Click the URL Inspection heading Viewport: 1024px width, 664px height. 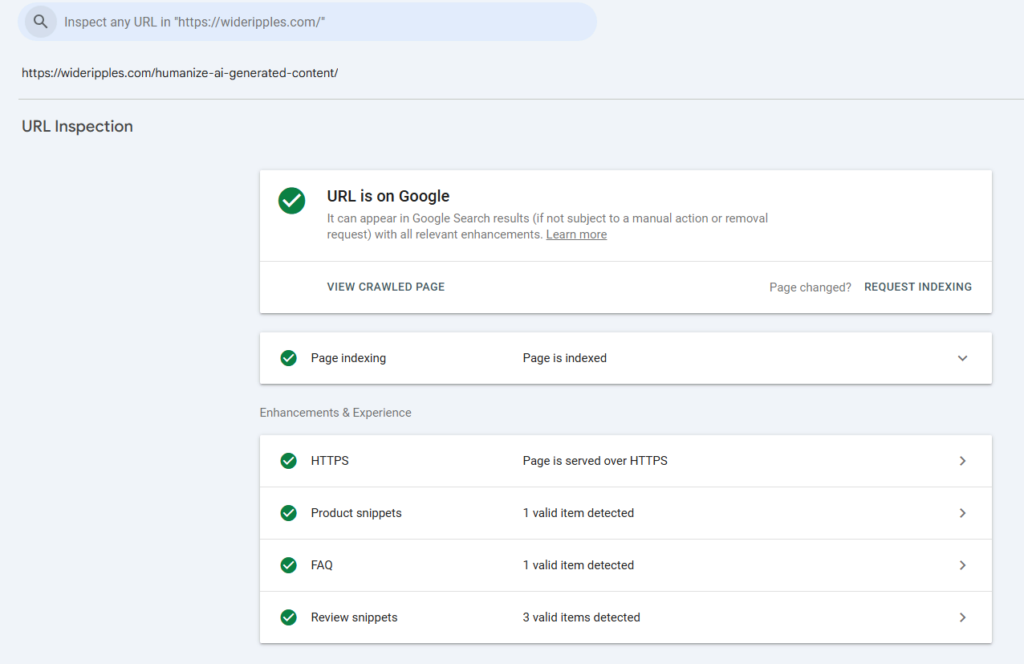pyautogui.click(x=77, y=126)
